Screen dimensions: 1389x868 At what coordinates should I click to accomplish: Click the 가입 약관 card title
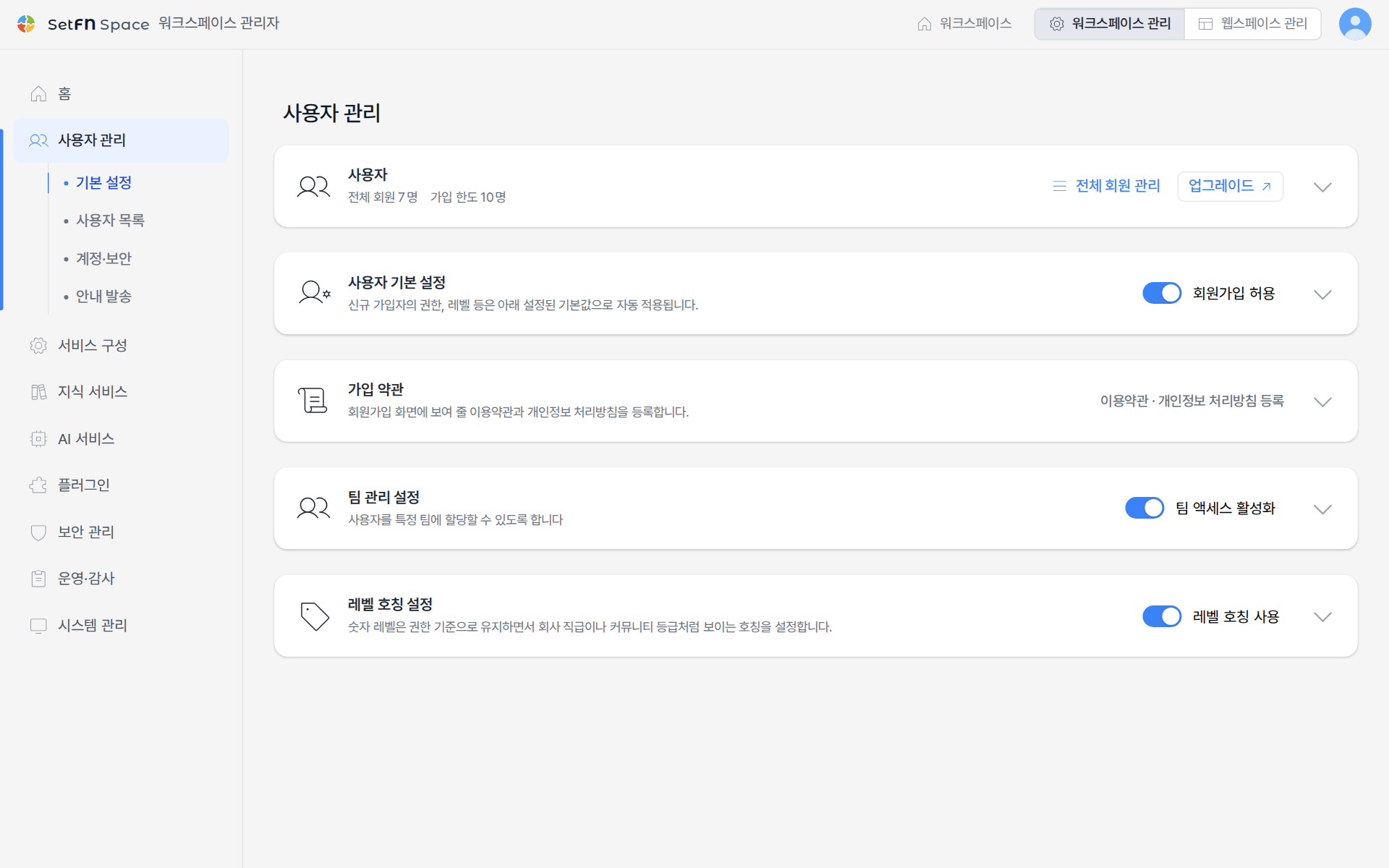point(375,389)
